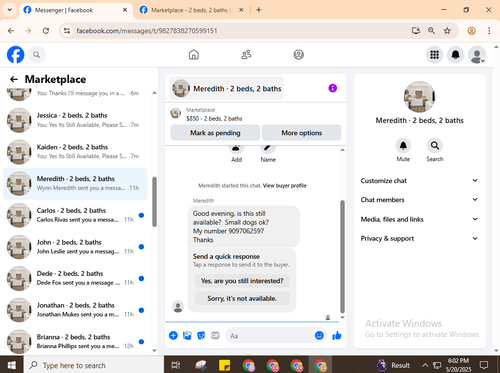Screen dimensions: 500x373
Task: Click the Add people icon in chat
Action: pyautogui.click(x=236, y=148)
